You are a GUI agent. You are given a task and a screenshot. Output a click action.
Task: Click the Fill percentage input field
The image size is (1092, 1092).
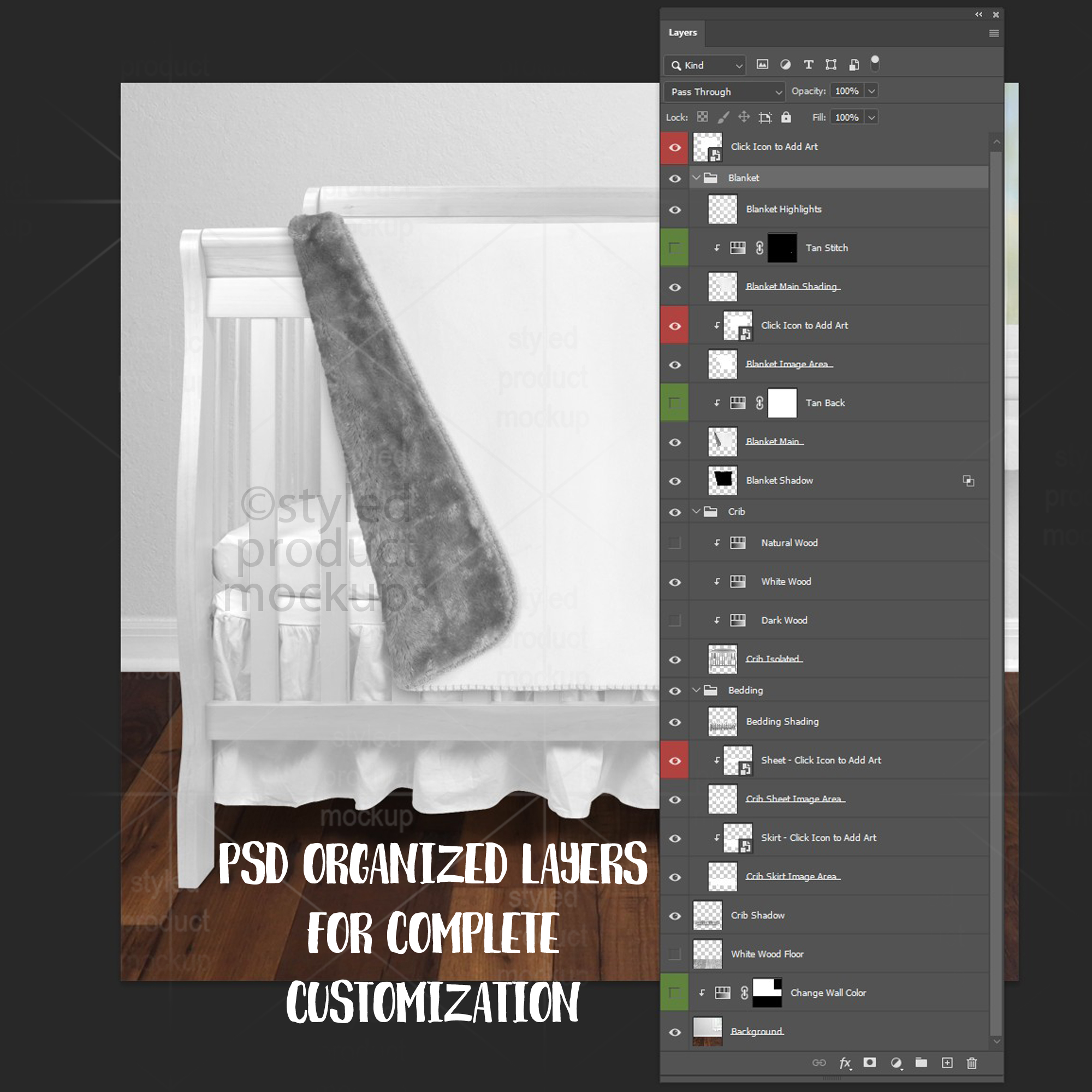tap(846, 117)
